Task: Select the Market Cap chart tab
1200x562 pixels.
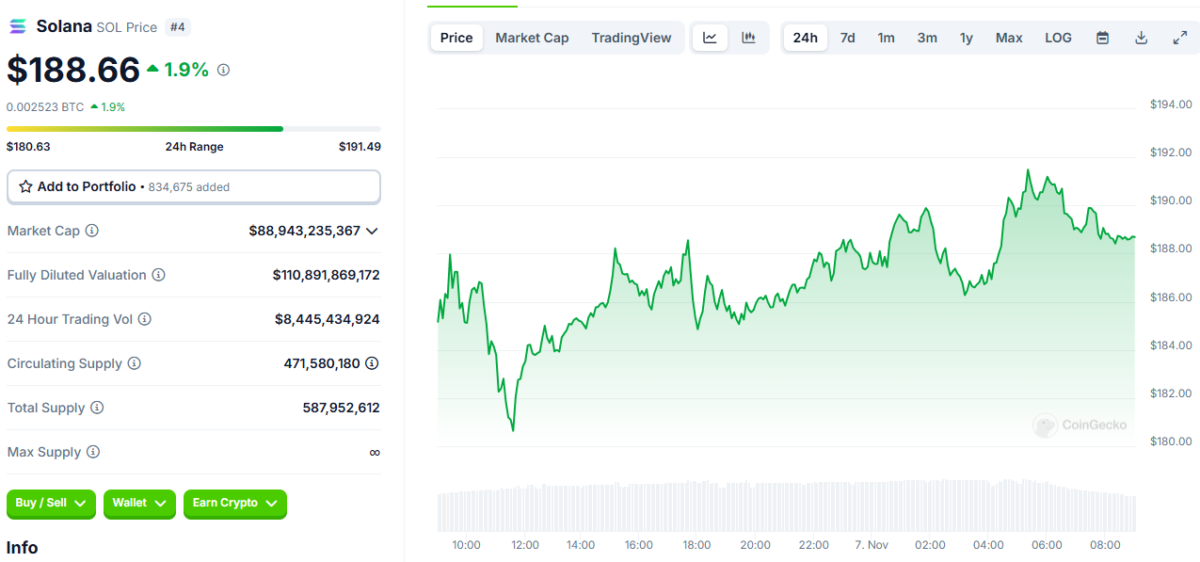Action: point(532,38)
